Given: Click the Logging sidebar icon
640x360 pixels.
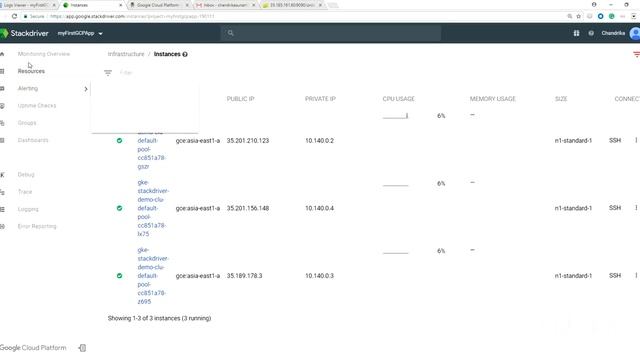Looking at the screenshot, I should pyautogui.click(x=2, y=209).
